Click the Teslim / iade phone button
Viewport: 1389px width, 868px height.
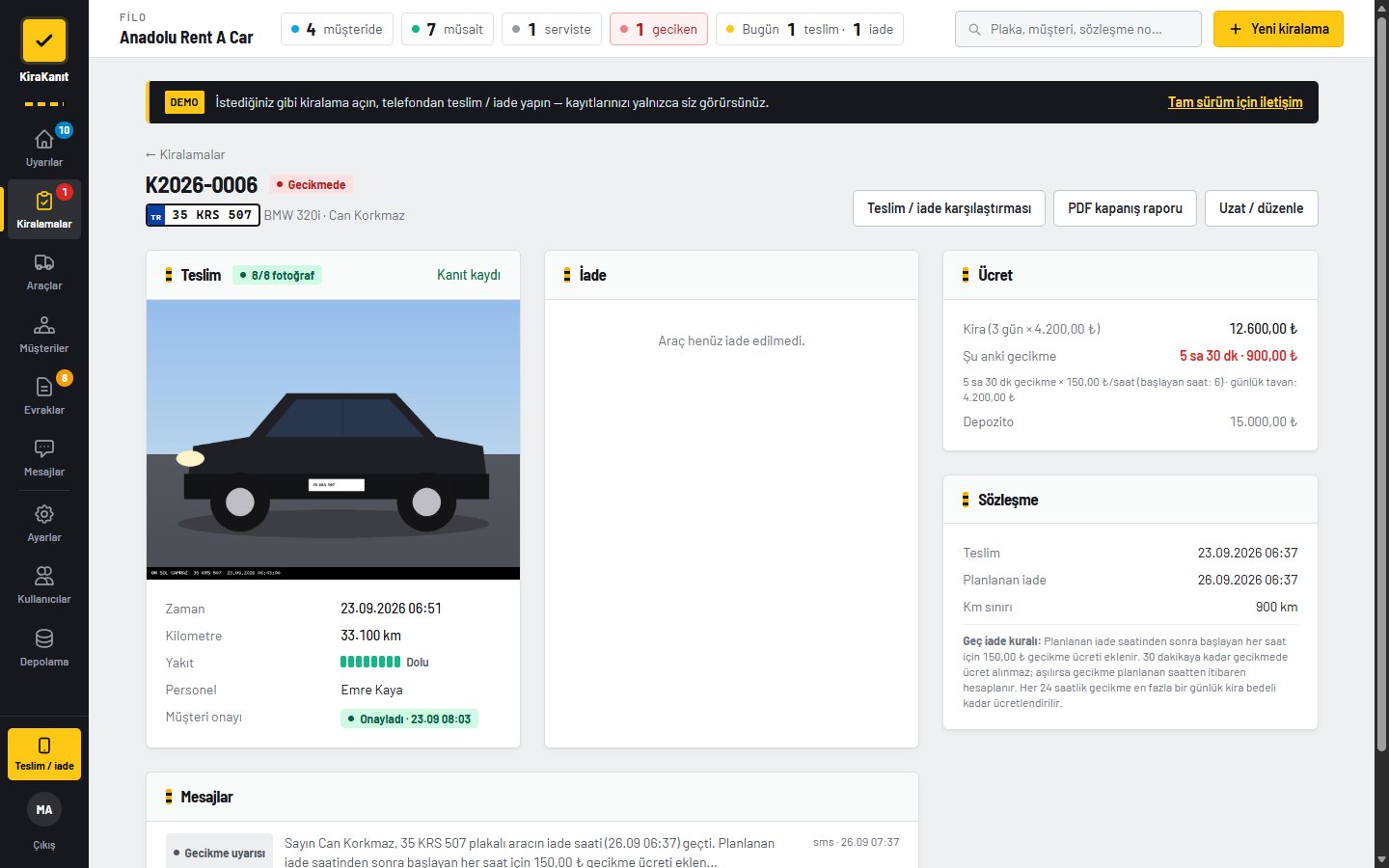pos(44,754)
